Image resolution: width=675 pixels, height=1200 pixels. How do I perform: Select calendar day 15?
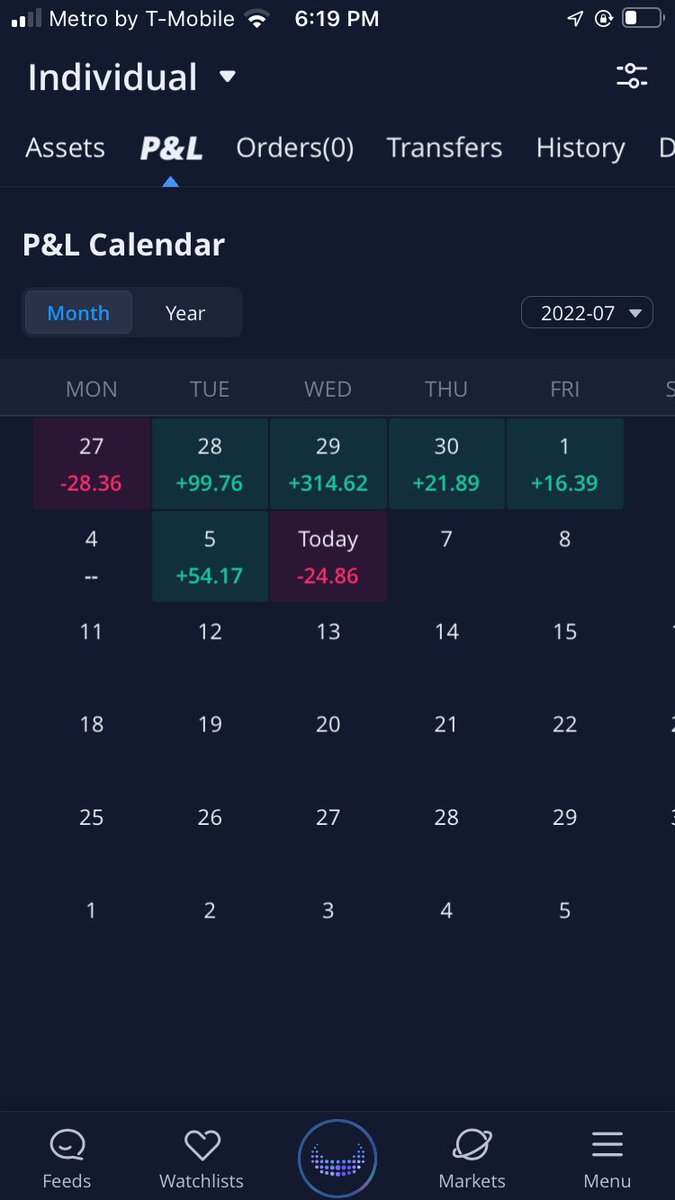click(565, 632)
